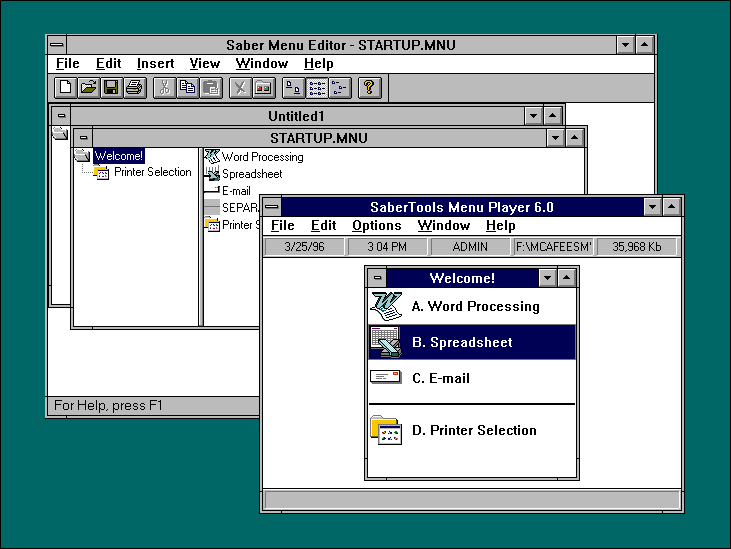Click the Printer Selection icon in tree pane
This screenshot has width=731, height=549.
(x=102, y=172)
